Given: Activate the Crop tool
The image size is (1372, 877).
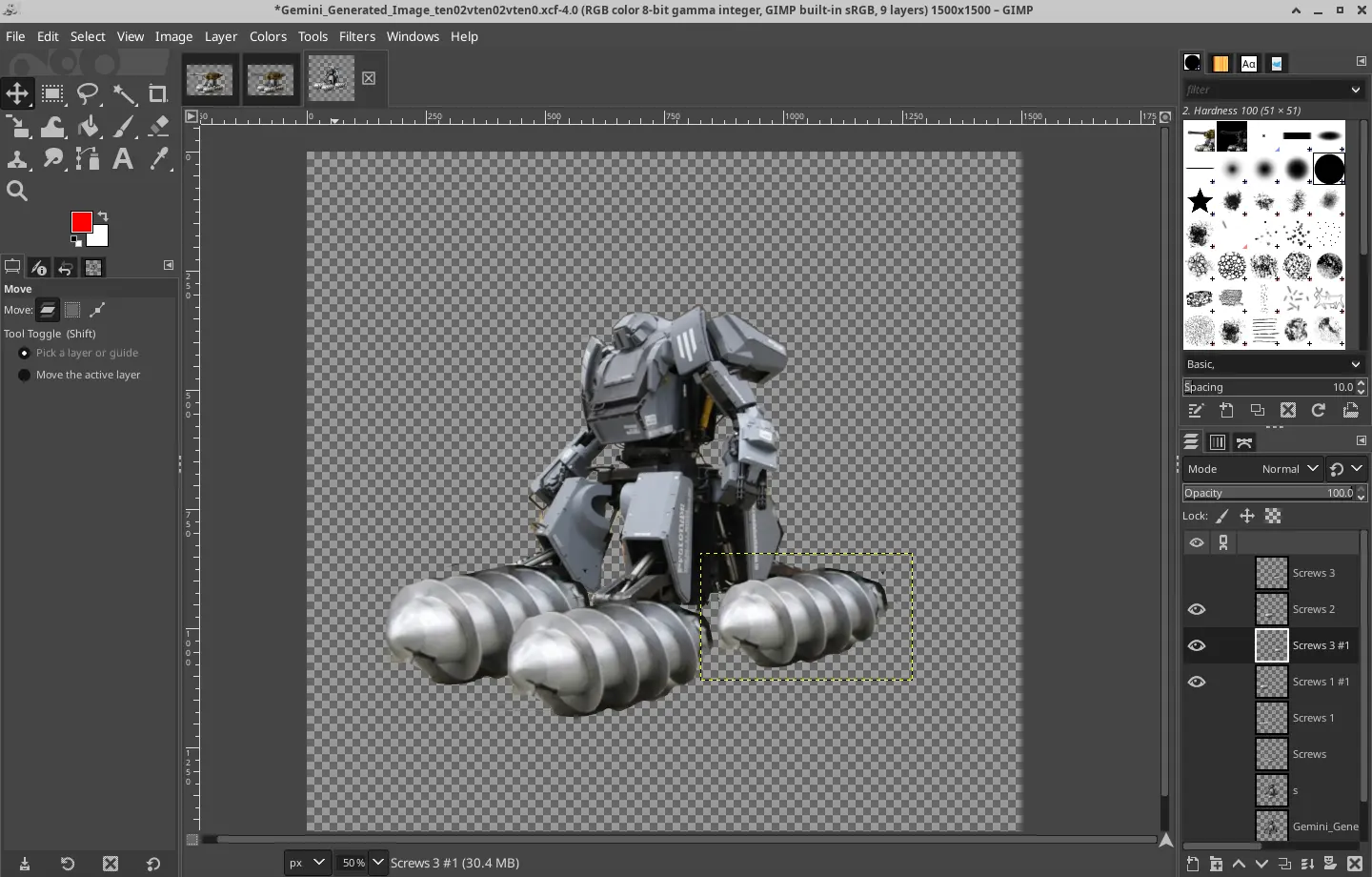Looking at the screenshot, I should point(158,93).
